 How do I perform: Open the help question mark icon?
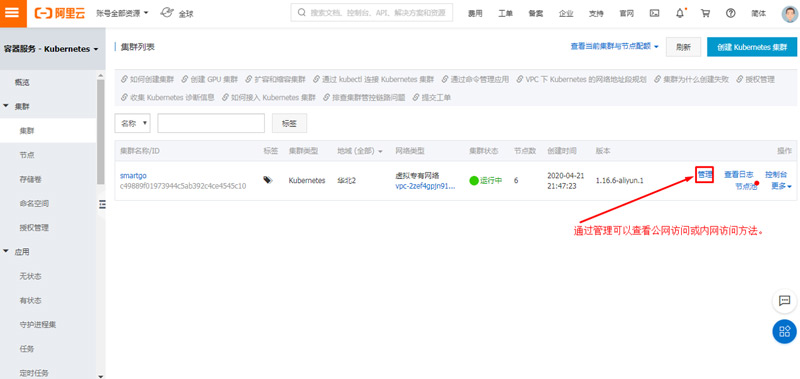tap(731, 14)
